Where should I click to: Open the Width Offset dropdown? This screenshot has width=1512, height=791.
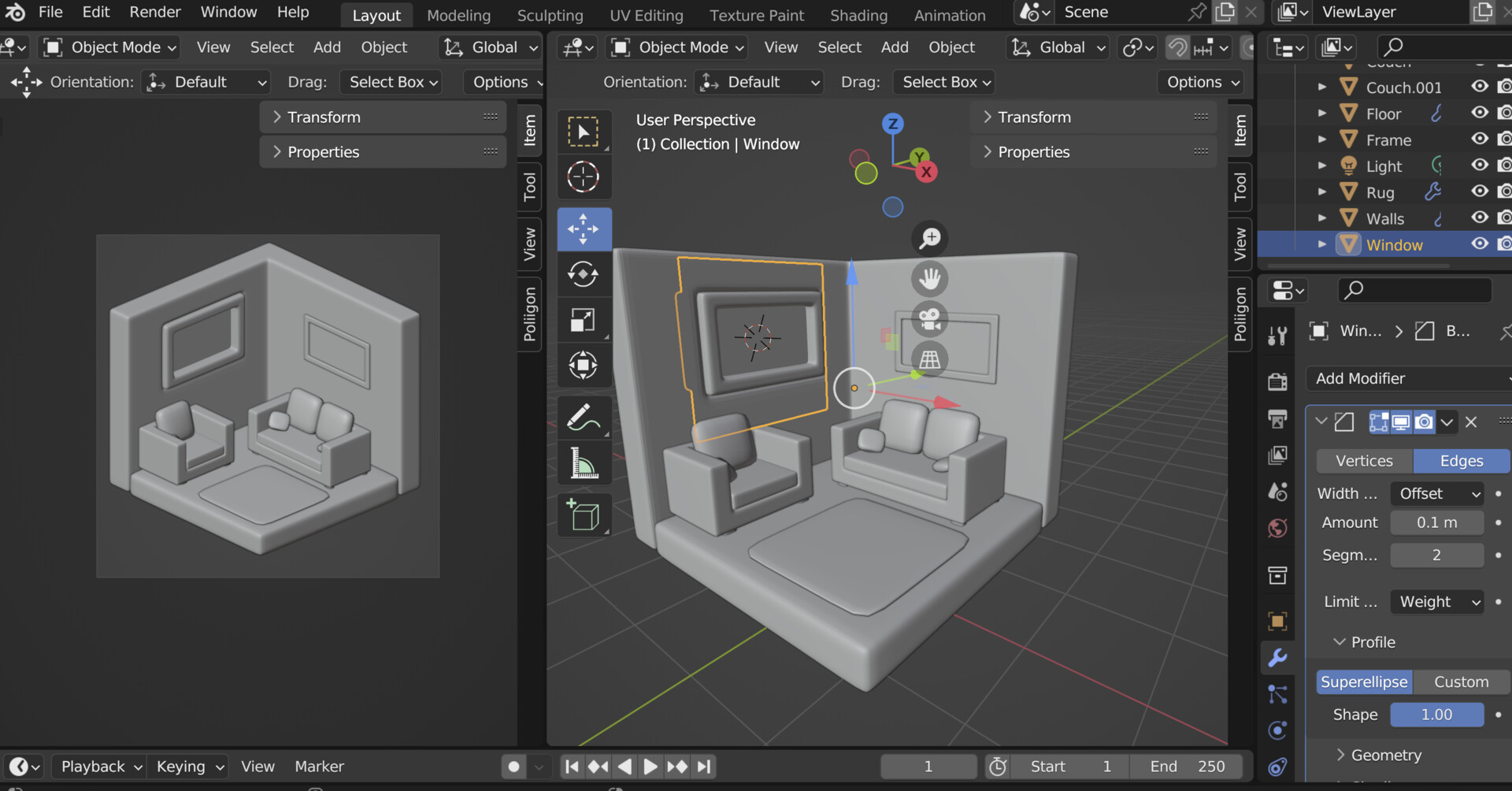1437,494
